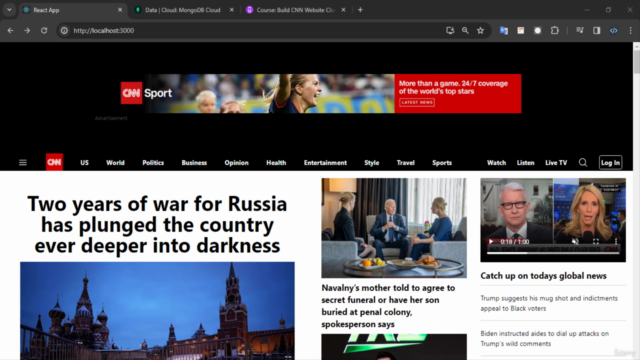Open the Biden meeting photo
The height and width of the screenshot is (360, 640).
click(394, 228)
